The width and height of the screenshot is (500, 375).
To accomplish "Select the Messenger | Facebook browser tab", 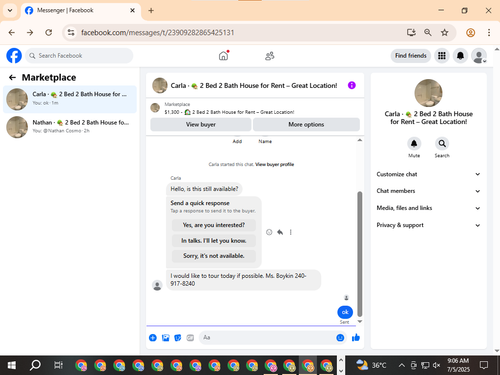I will coord(81,10).
